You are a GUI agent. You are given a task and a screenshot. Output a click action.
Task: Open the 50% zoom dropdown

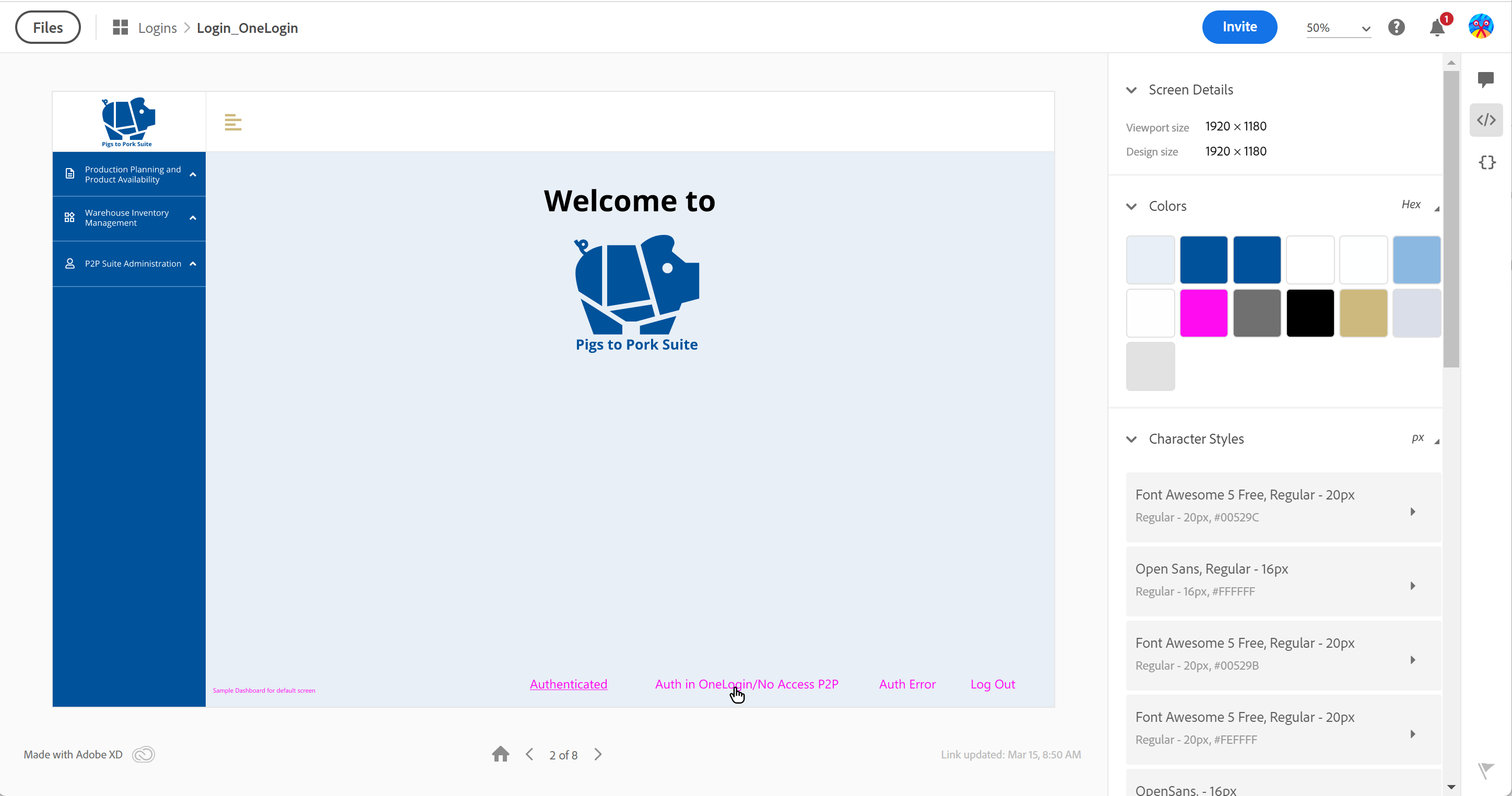click(1338, 28)
